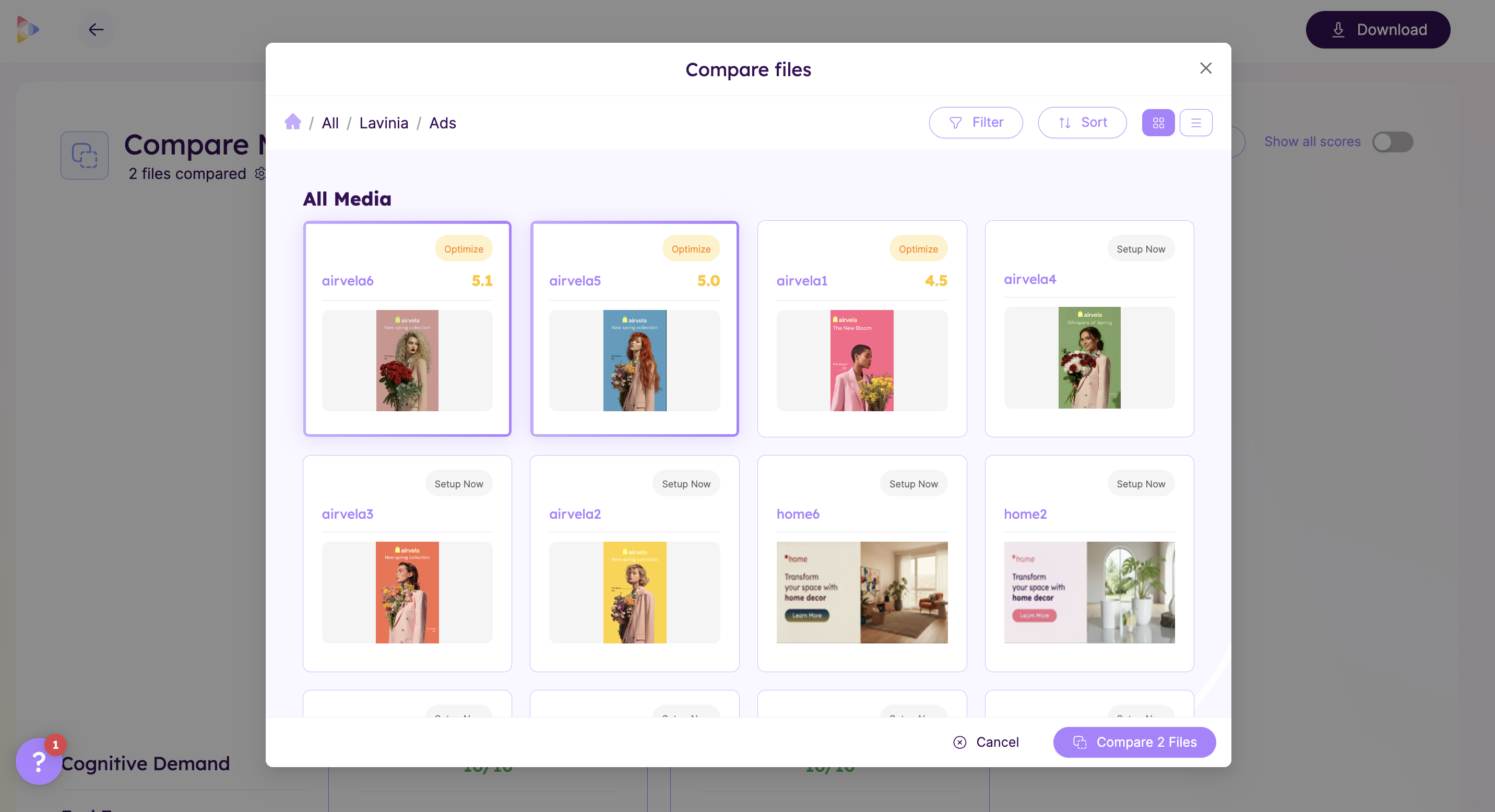This screenshot has width=1495, height=812.
Task: Close the Compare files dialog
Action: (1205, 68)
